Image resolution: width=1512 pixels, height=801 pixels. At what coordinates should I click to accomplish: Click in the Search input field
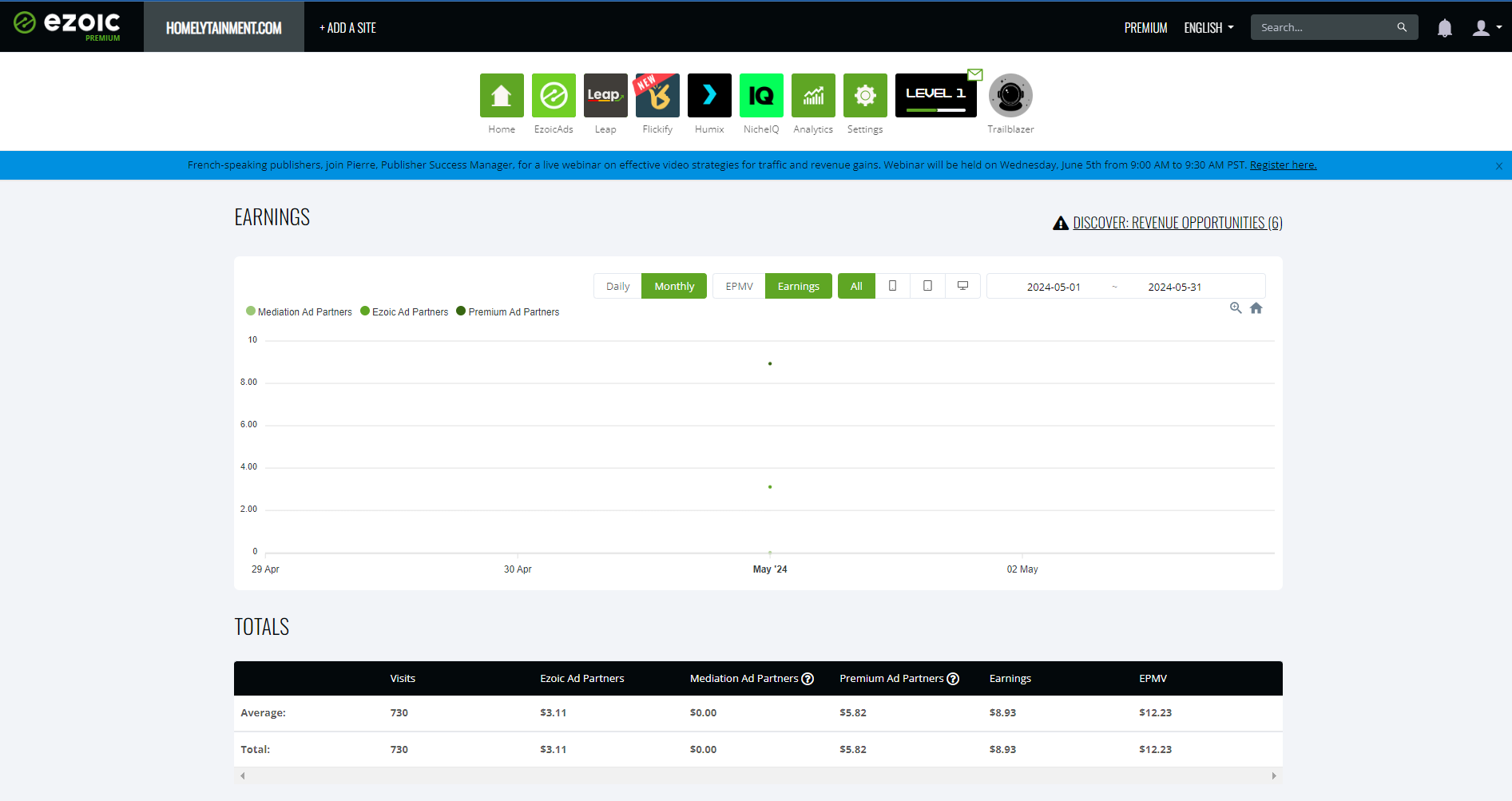pyautogui.click(x=1324, y=27)
